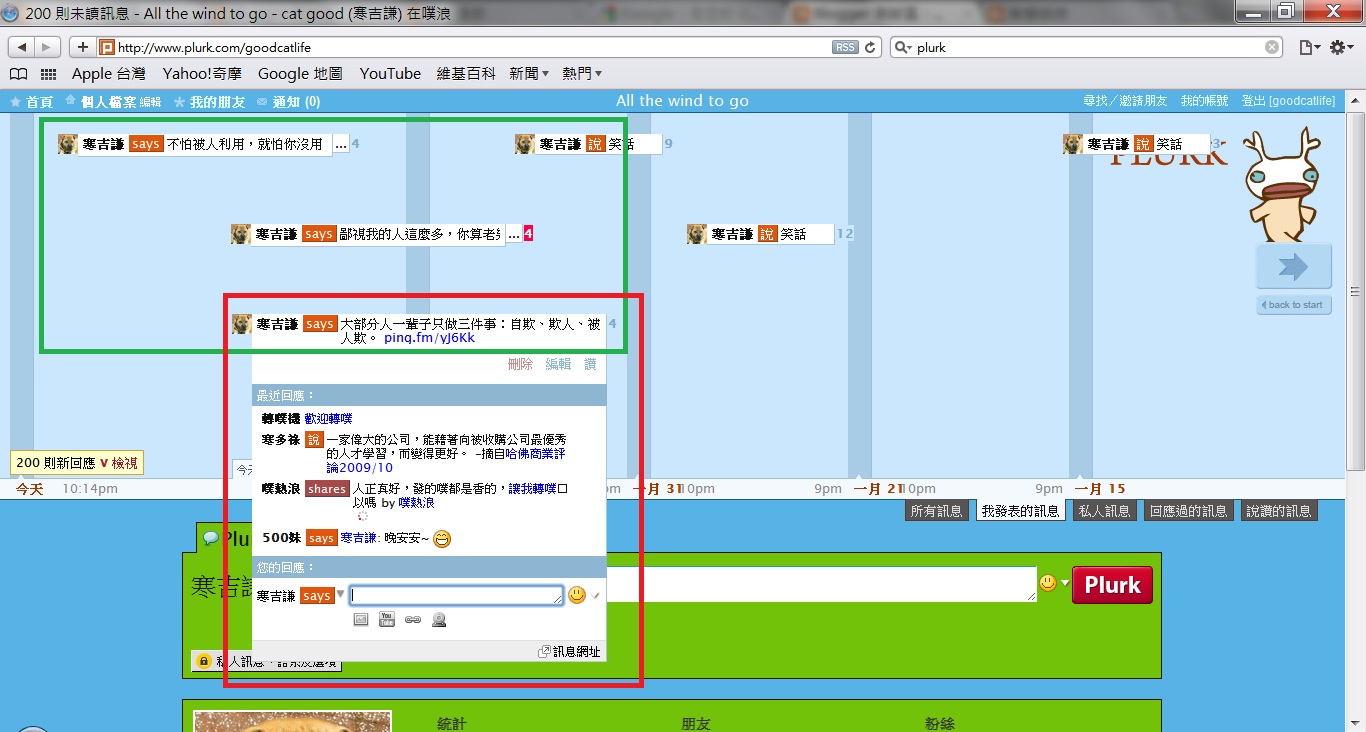Open the 哈佛商業評論2009/10 link

click(x=447, y=460)
